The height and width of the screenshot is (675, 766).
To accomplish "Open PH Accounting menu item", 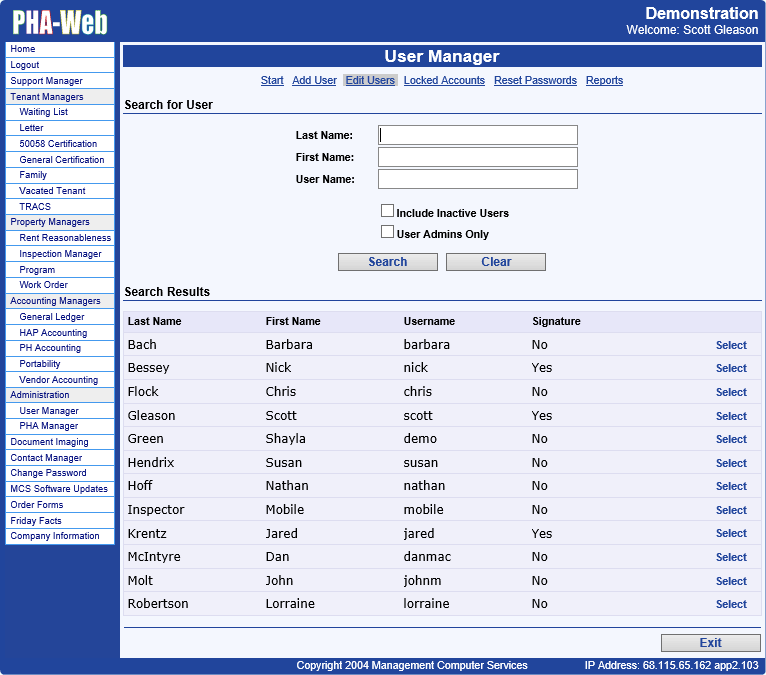I will pyautogui.click(x=60, y=348).
